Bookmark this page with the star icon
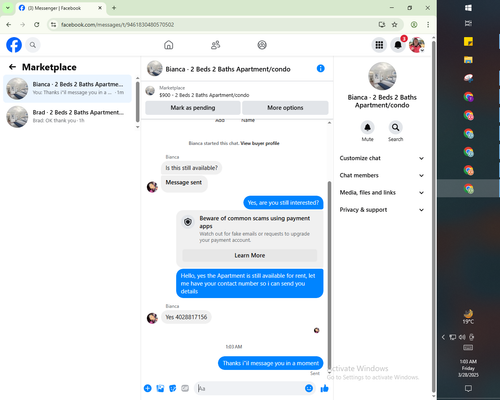This screenshot has height=400, width=500. (394, 24)
